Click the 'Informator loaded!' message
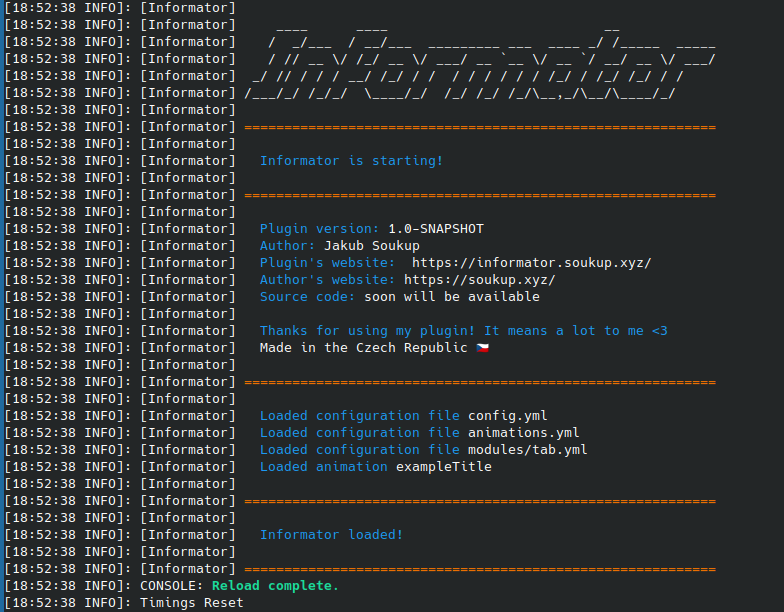 point(331,535)
